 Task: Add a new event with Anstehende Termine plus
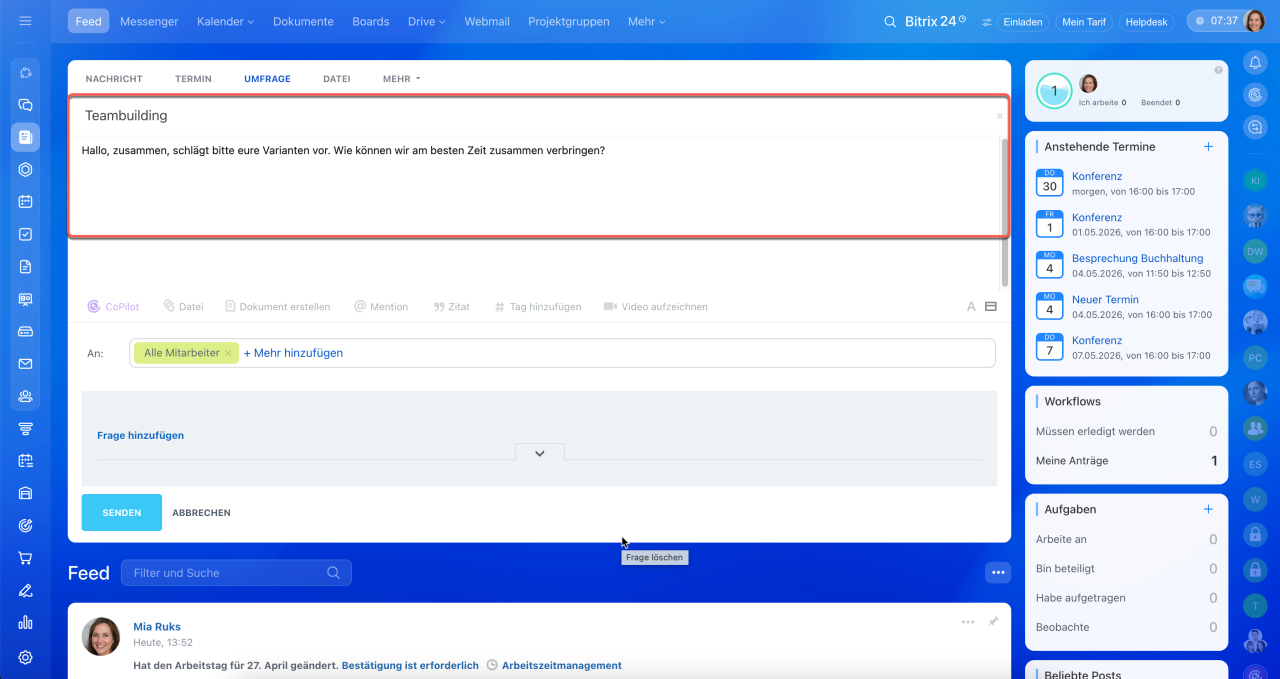click(x=1208, y=146)
